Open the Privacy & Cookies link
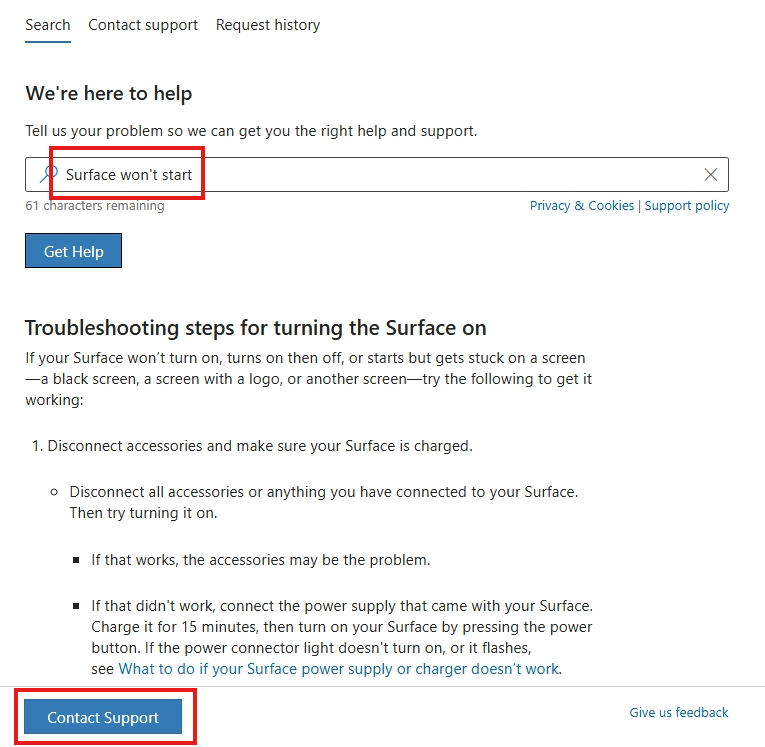 [x=582, y=206]
